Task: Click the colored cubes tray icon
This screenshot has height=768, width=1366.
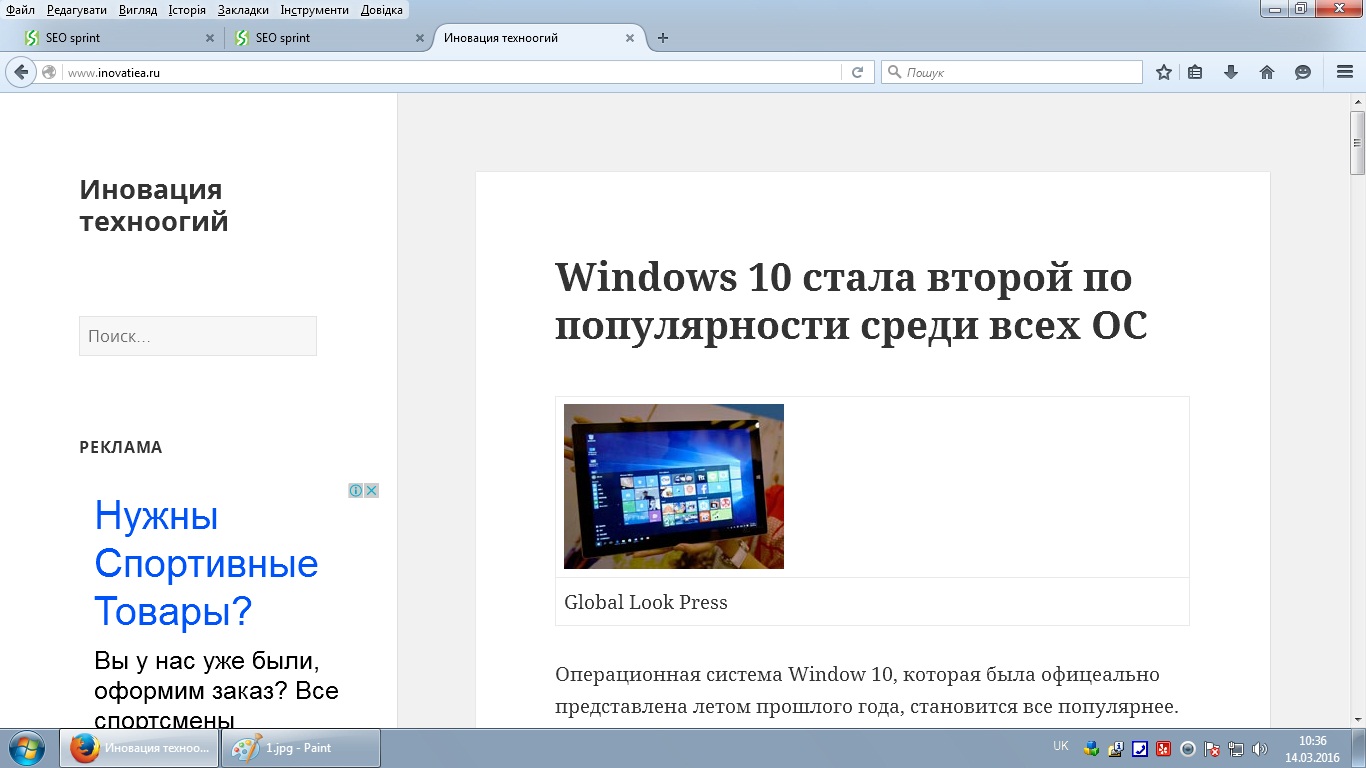Action: [1092, 748]
